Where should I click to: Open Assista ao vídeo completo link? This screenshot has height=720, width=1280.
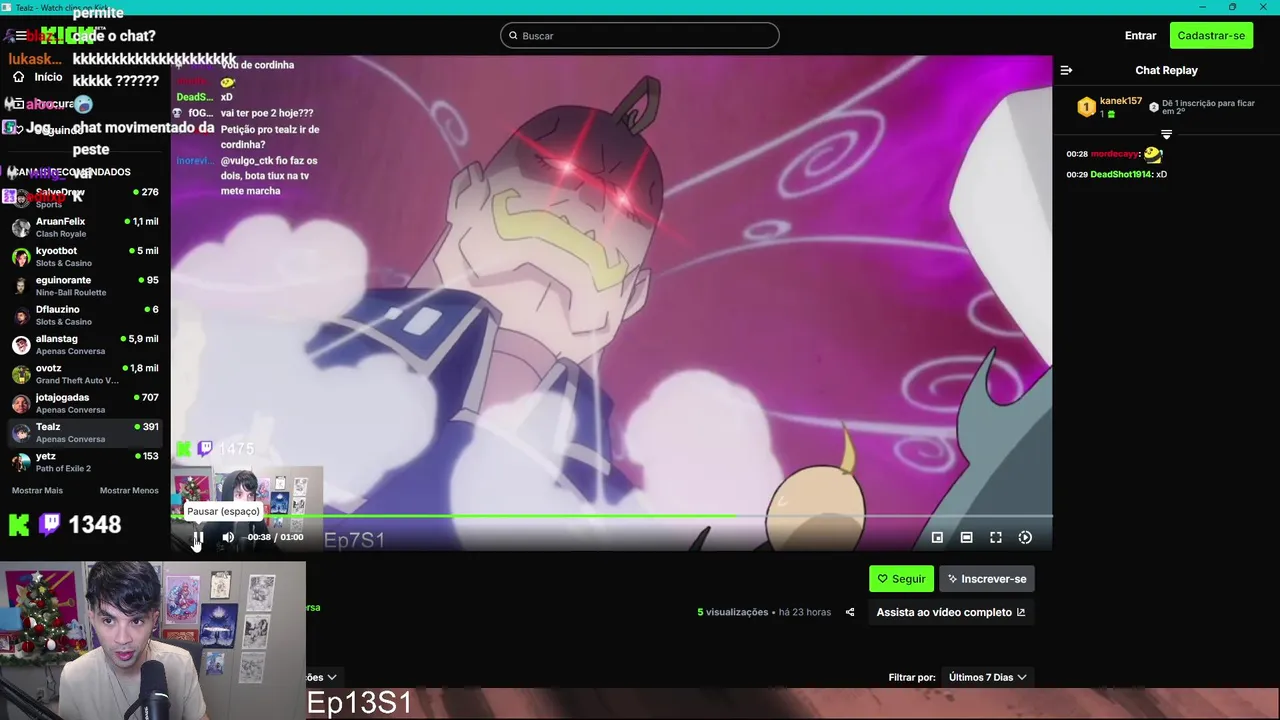click(950, 612)
